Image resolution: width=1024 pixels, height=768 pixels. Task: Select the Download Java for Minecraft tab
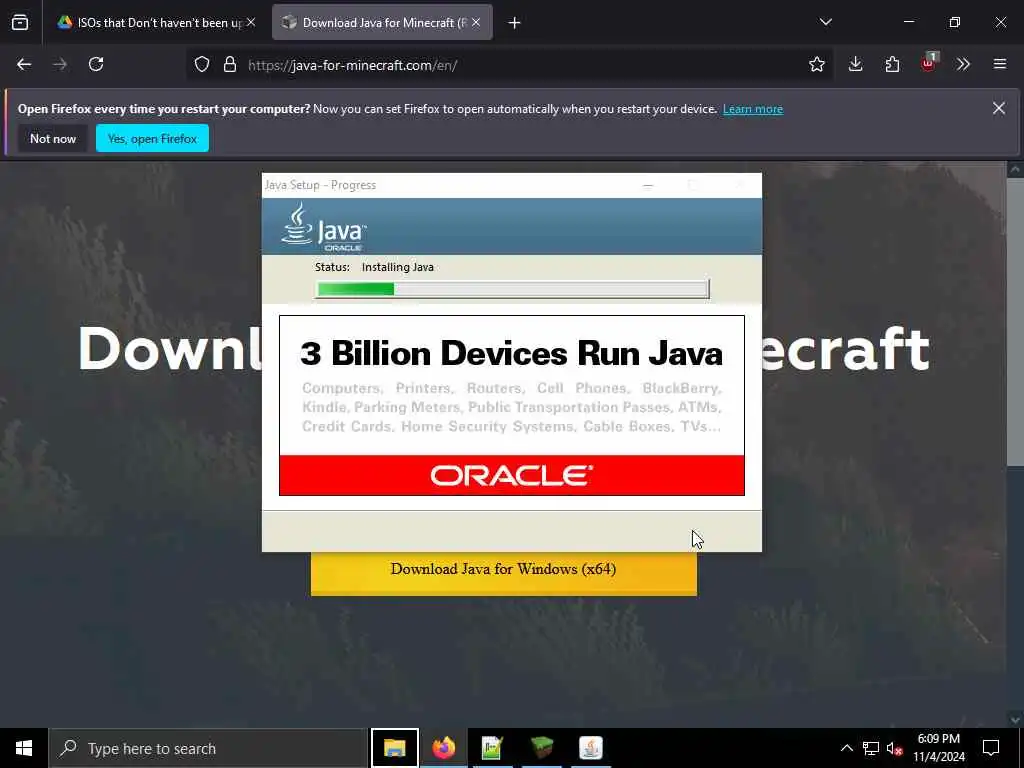[382, 23]
